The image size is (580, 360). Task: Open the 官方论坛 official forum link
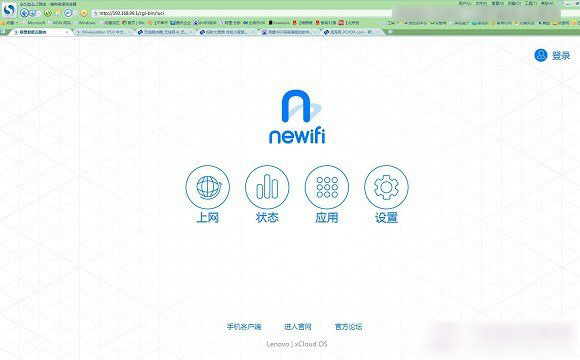tap(348, 327)
